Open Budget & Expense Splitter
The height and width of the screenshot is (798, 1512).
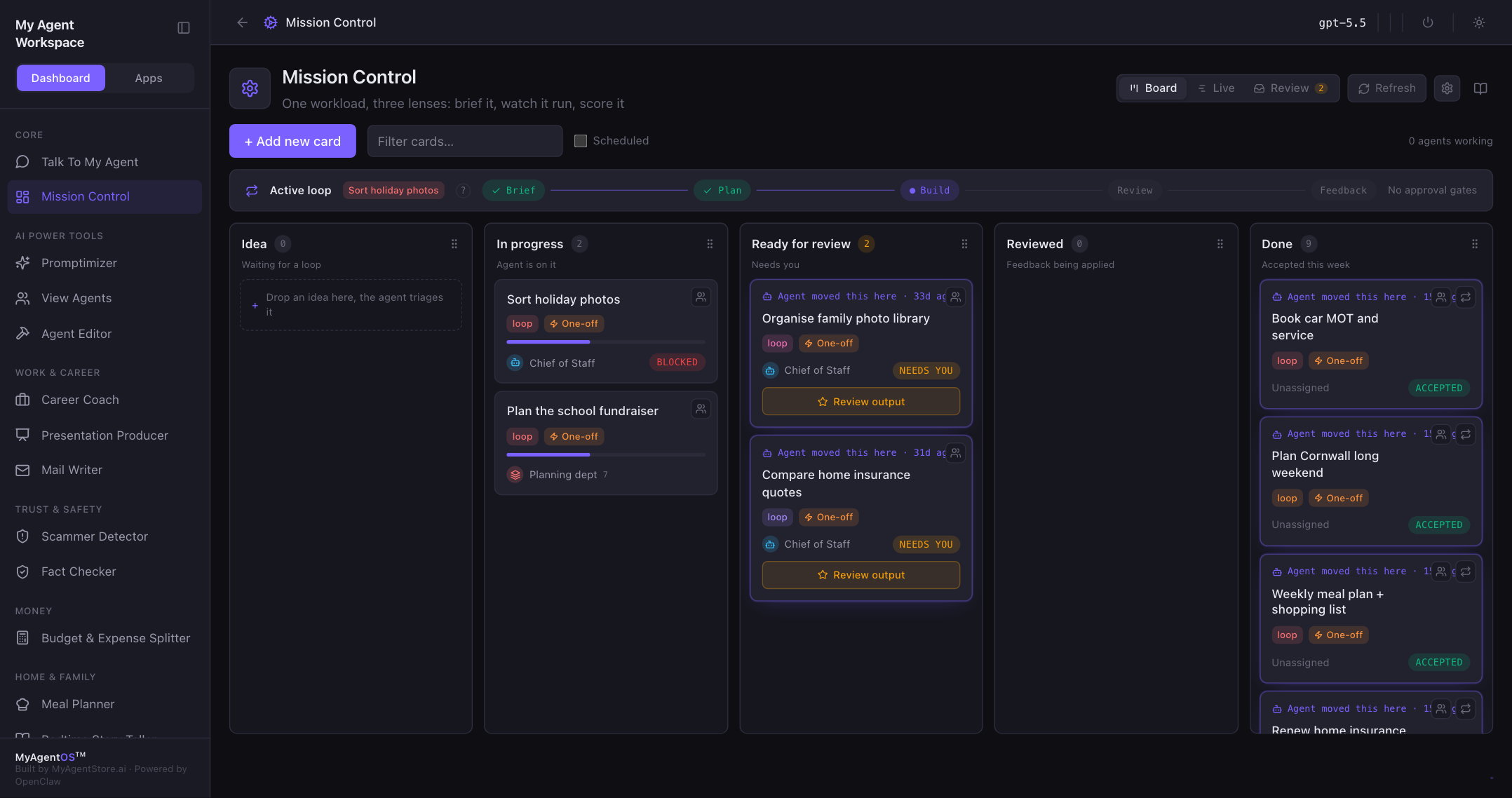click(104, 638)
